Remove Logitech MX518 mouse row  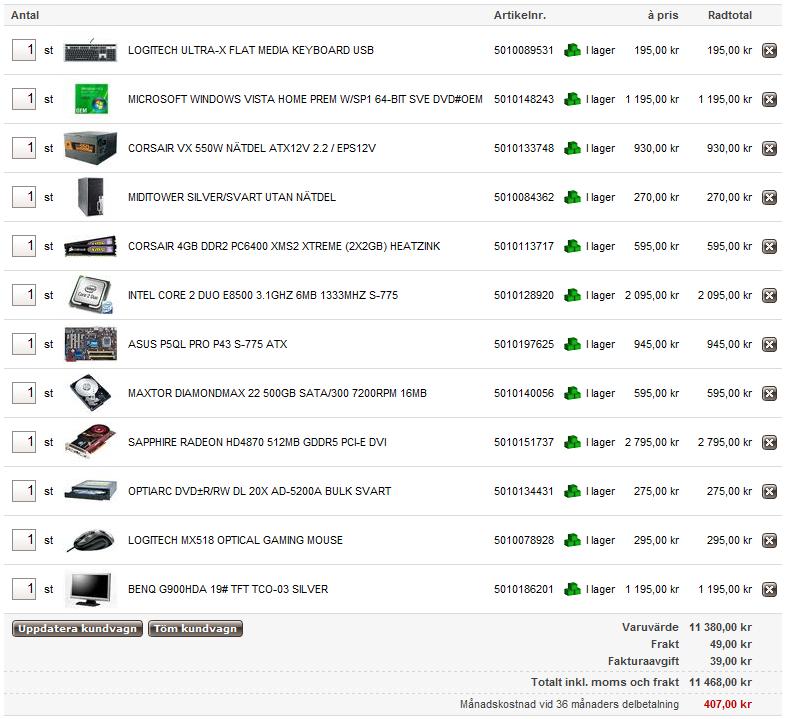(x=769, y=540)
